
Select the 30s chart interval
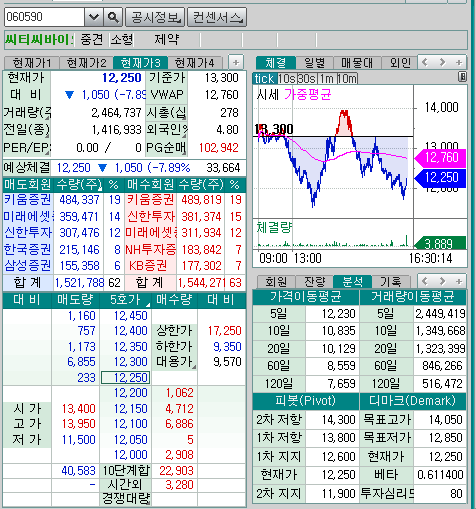pos(307,79)
